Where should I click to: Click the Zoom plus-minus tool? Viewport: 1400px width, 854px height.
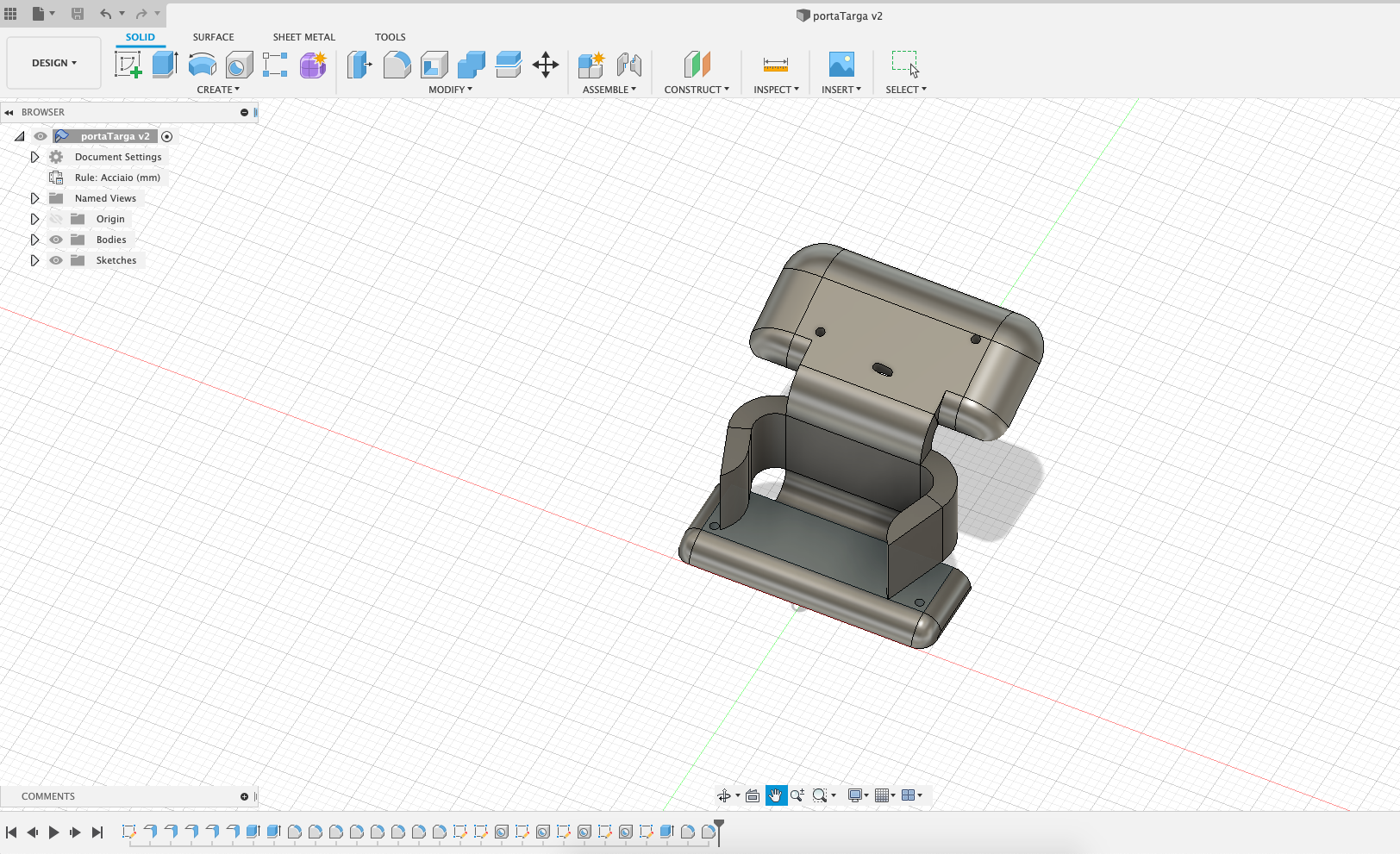click(797, 795)
